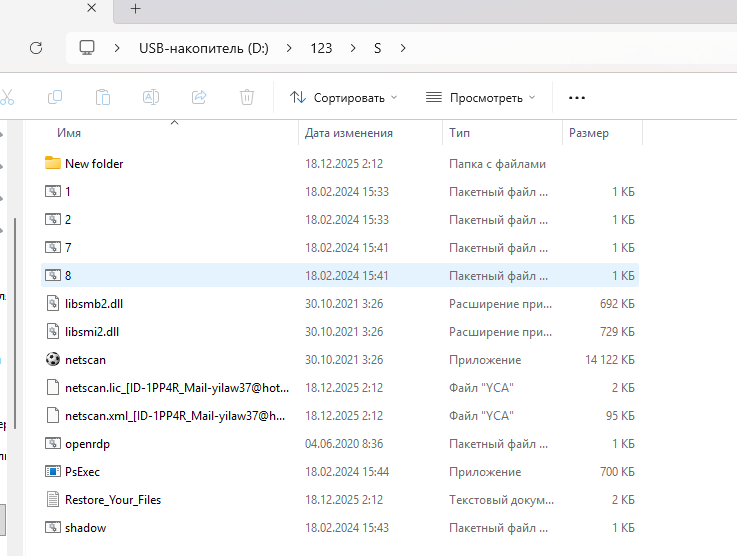Image resolution: width=737 pixels, height=556 pixels.
Task: Select the netscan soccer ball application icon
Action: tap(53, 359)
